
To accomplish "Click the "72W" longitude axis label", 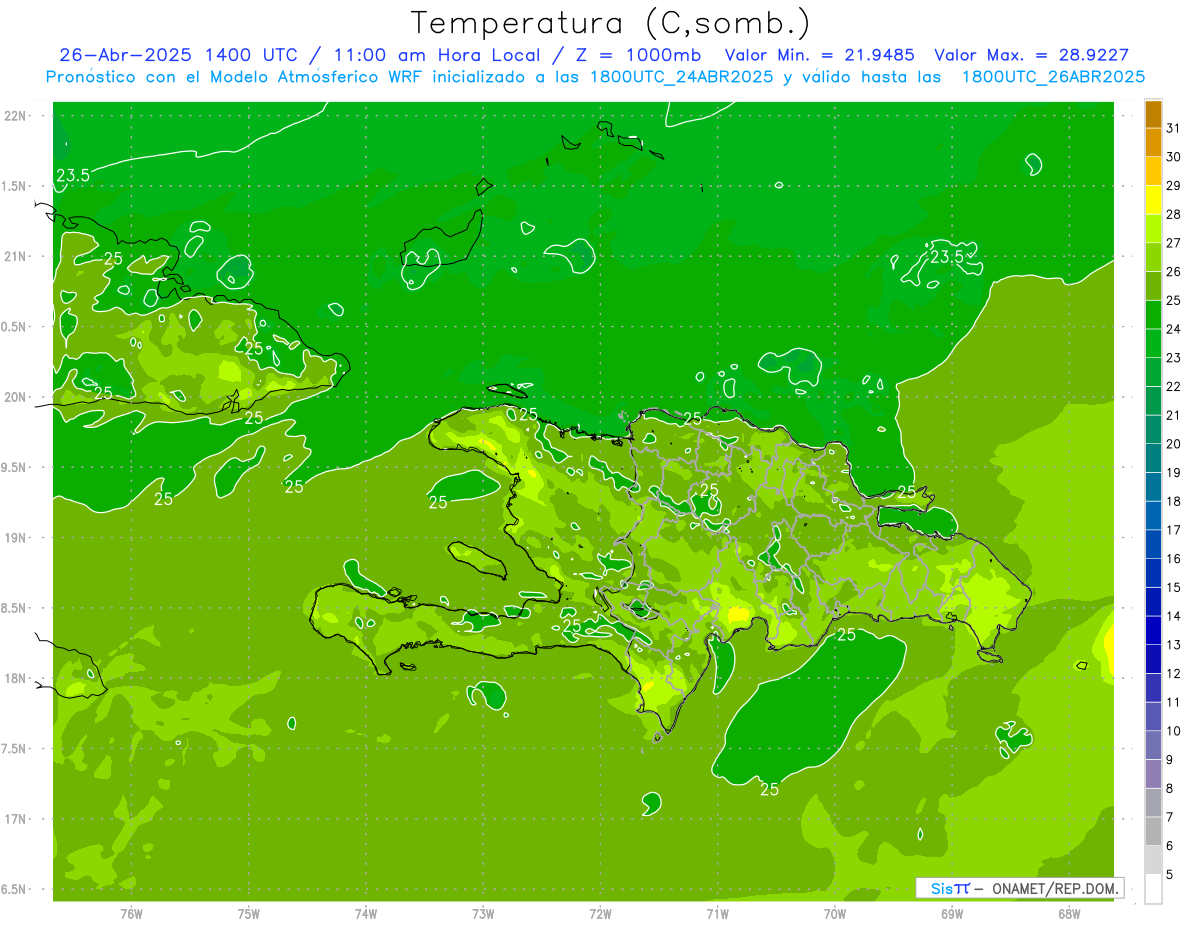I will click(x=600, y=914).
